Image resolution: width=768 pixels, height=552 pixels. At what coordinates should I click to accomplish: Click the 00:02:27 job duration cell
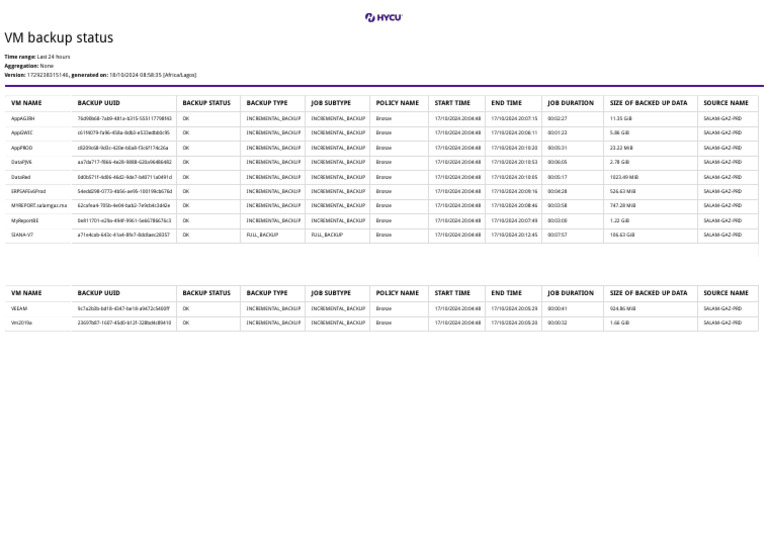pos(557,119)
